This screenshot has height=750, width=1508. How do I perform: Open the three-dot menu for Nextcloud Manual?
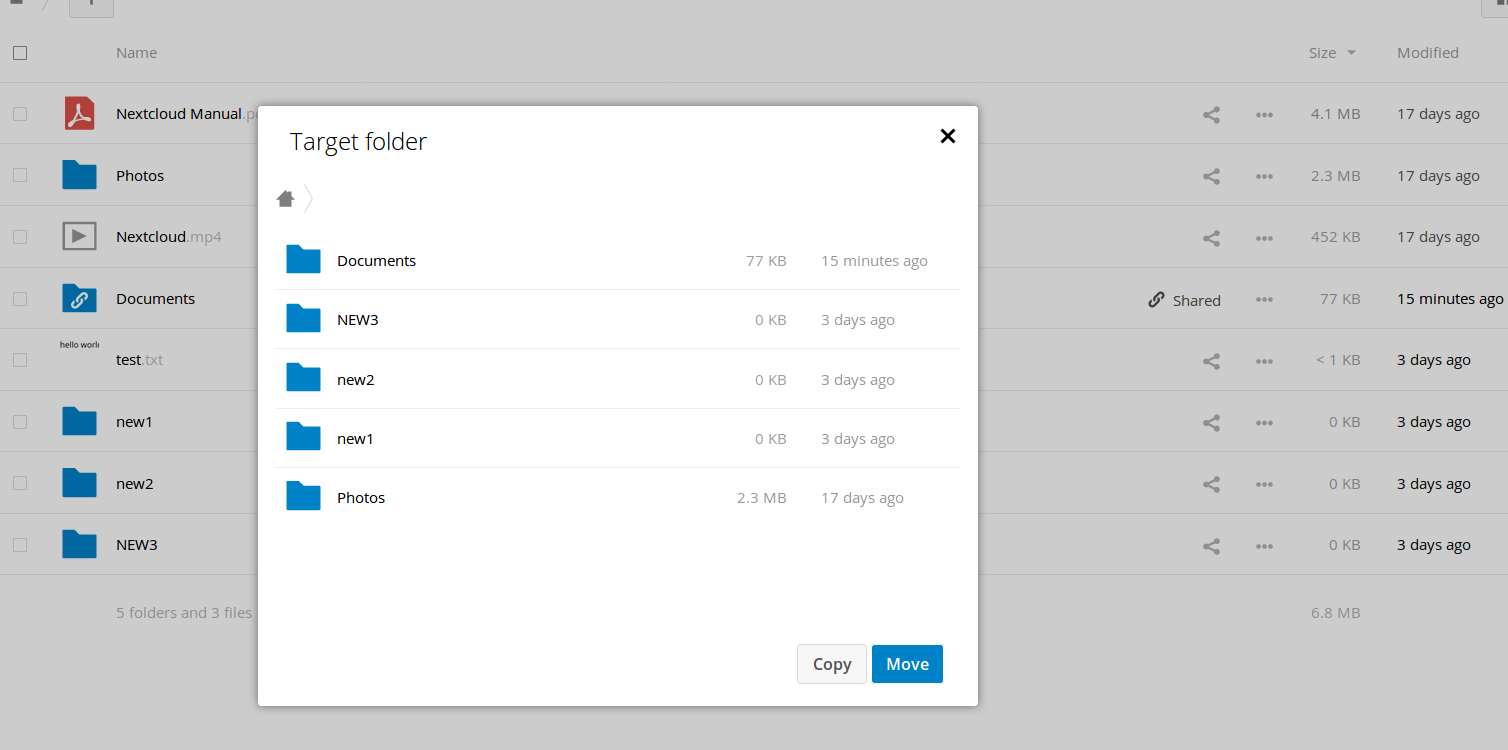(1264, 115)
